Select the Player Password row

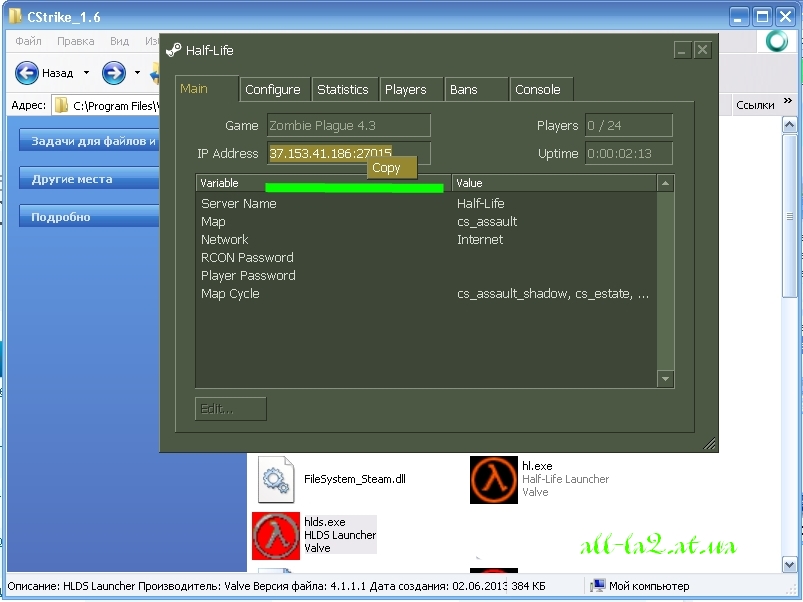pyautogui.click(x=426, y=275)
